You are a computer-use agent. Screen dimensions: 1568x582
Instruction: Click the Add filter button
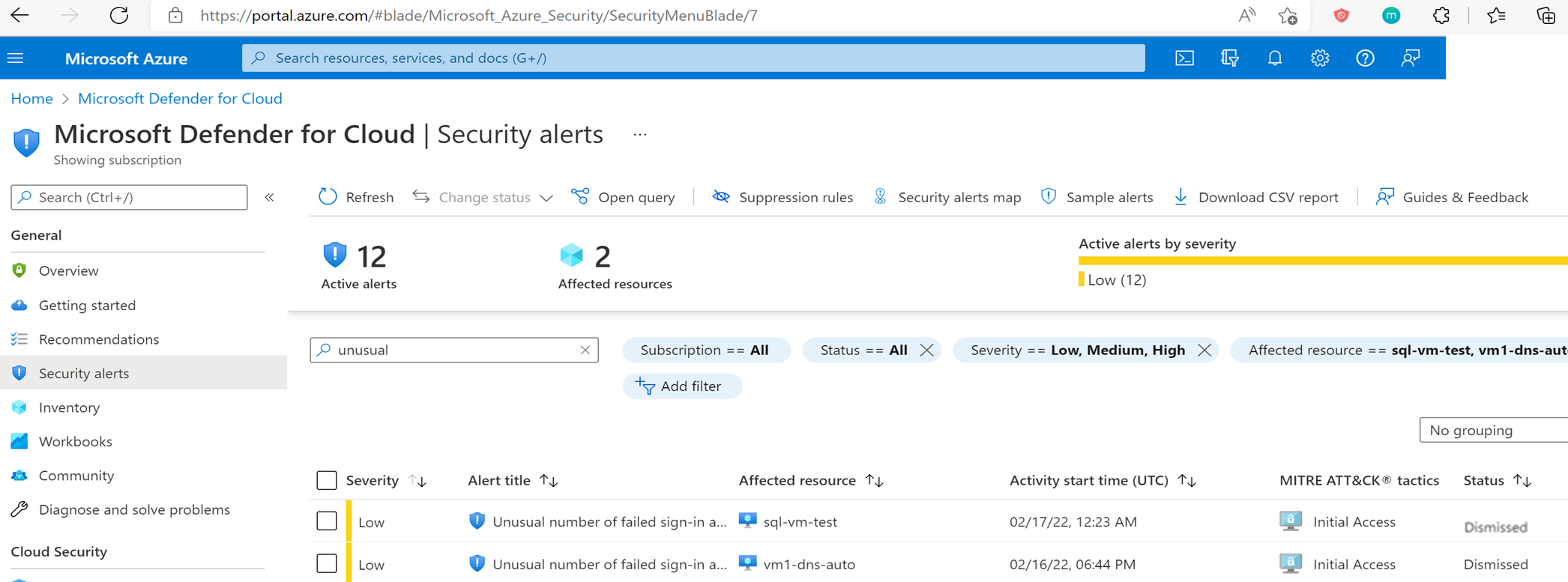click(x=682, y=387)
